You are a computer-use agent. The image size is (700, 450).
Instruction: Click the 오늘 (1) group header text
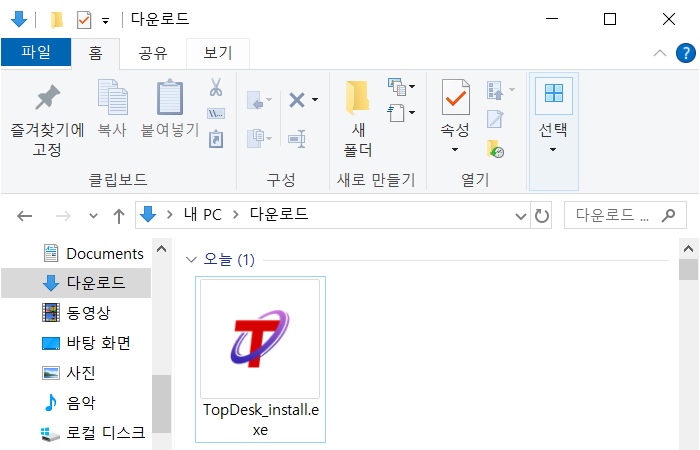[x=229, y=259]
